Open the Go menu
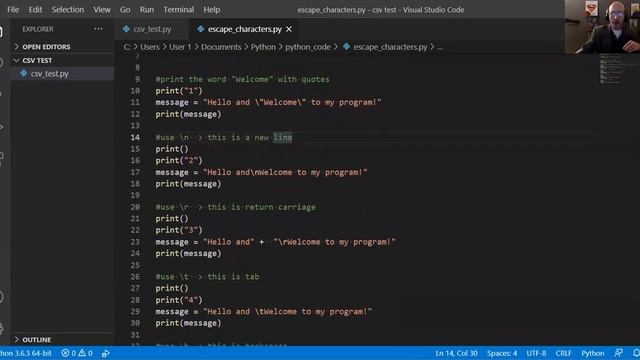The image size is (640, 360). [x=125, y=9]
